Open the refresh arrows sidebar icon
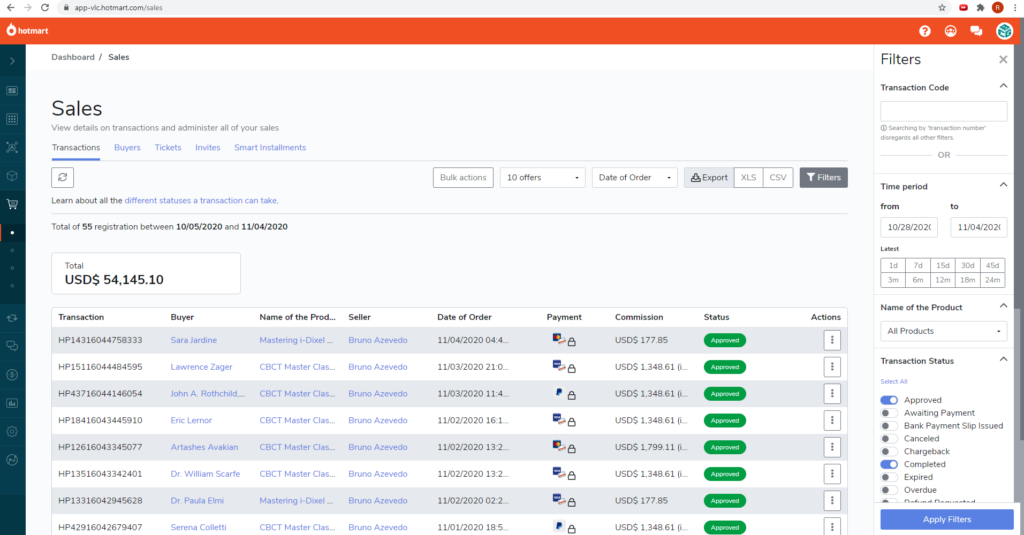The width and height of the screenshot is (1024, 535). (12, 318)
